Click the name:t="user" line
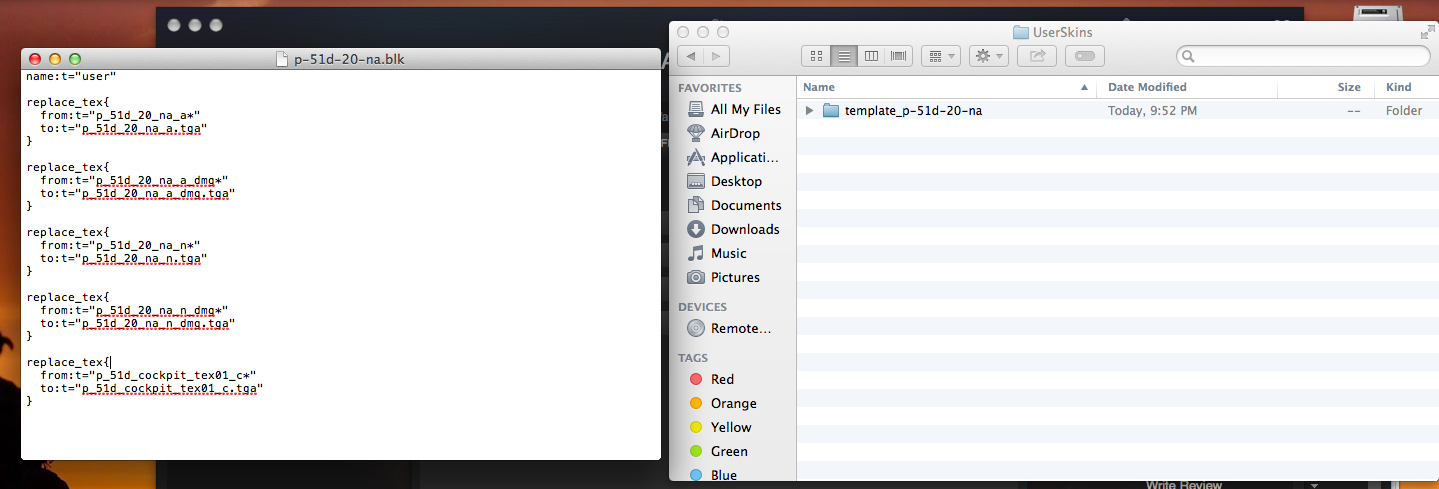The width and height of the screenshot is (1439, 489). coord(71,76)
